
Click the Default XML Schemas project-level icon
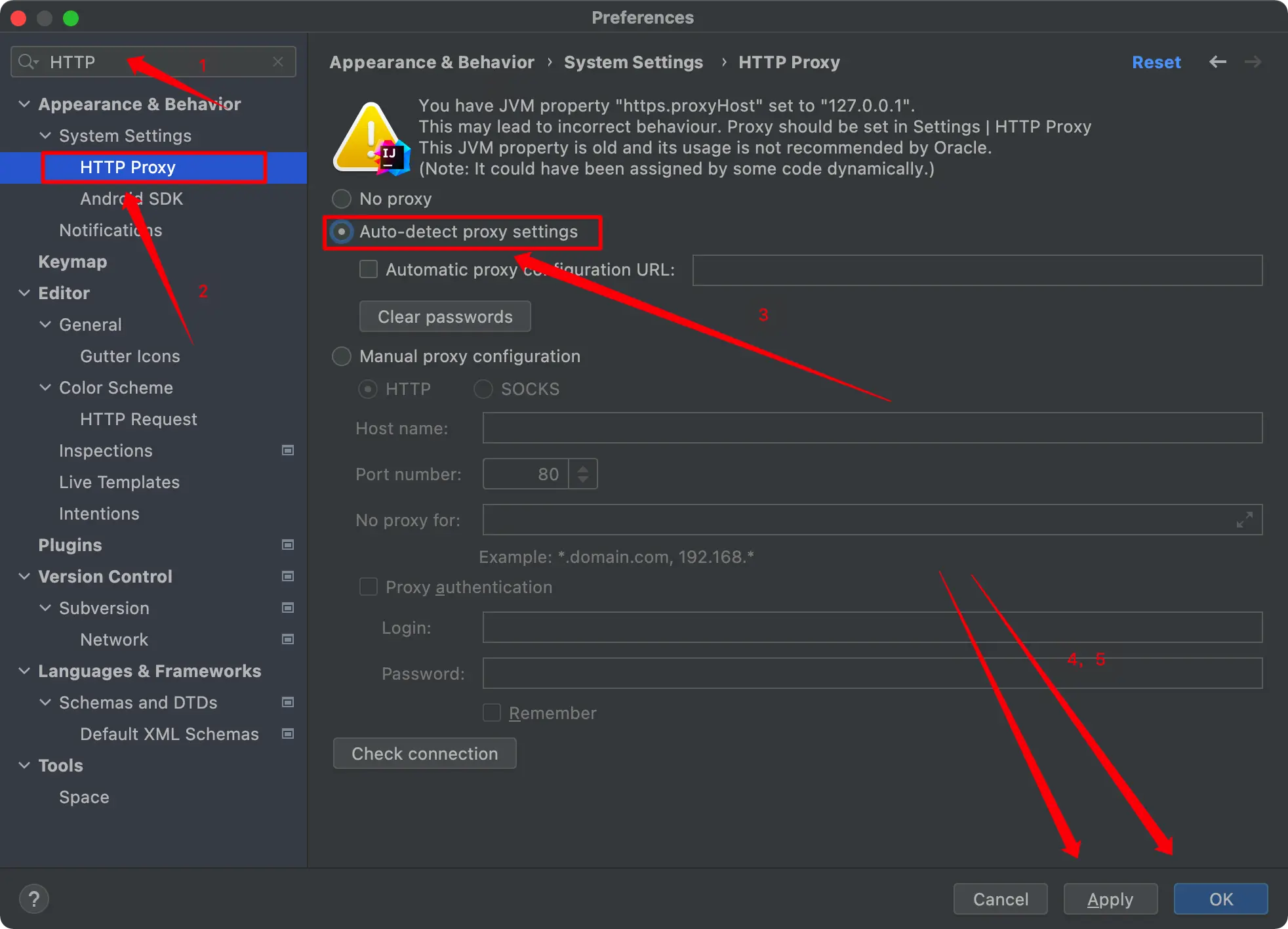point(287,734)
